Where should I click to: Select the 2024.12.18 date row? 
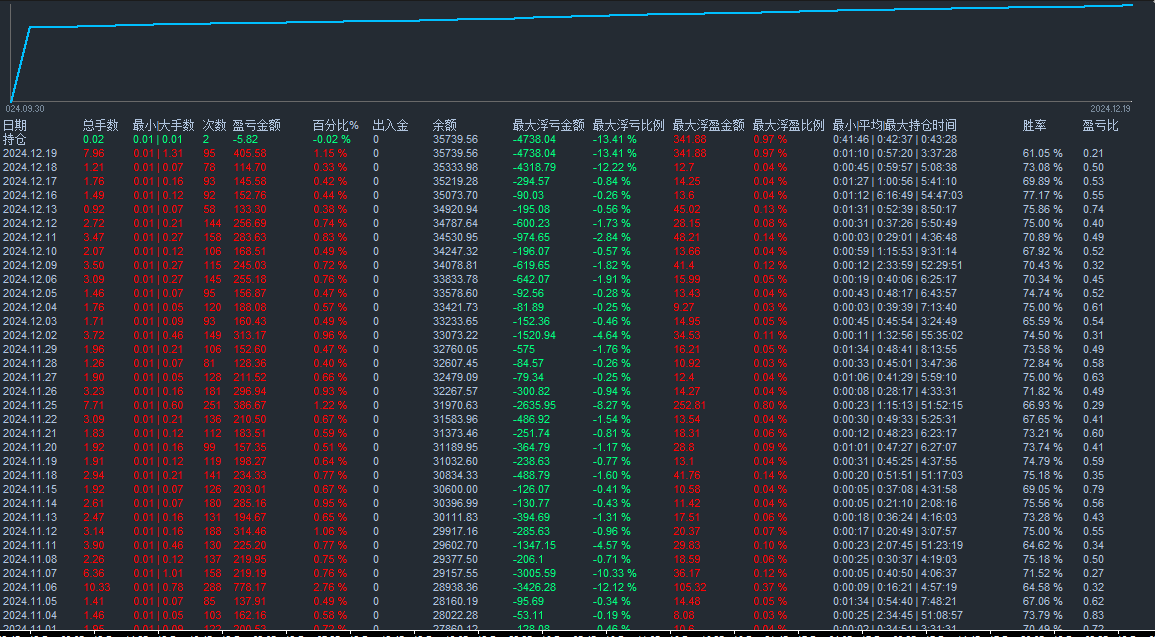point(29,167)
